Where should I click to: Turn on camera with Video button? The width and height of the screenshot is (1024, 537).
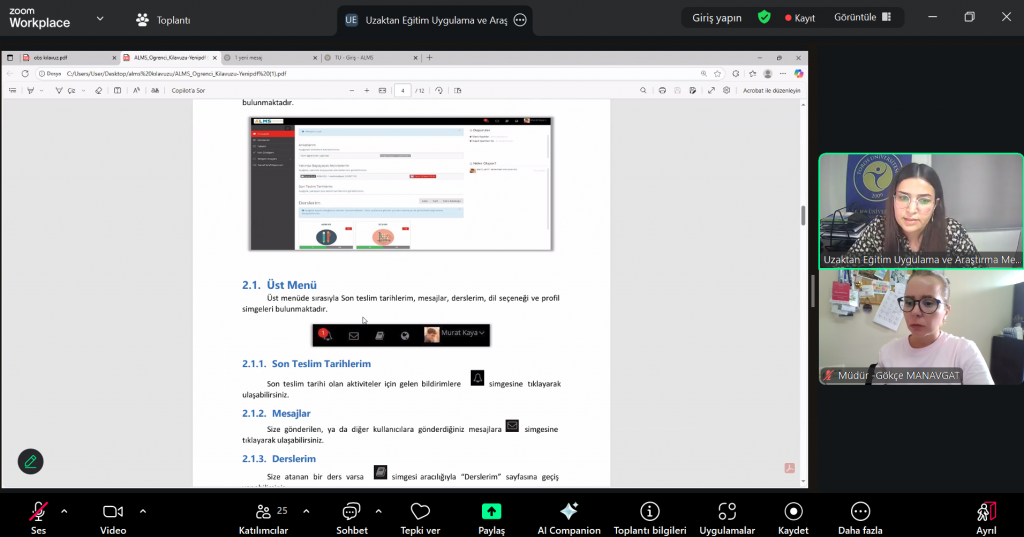pyautogui.click(x=113, y=516)
